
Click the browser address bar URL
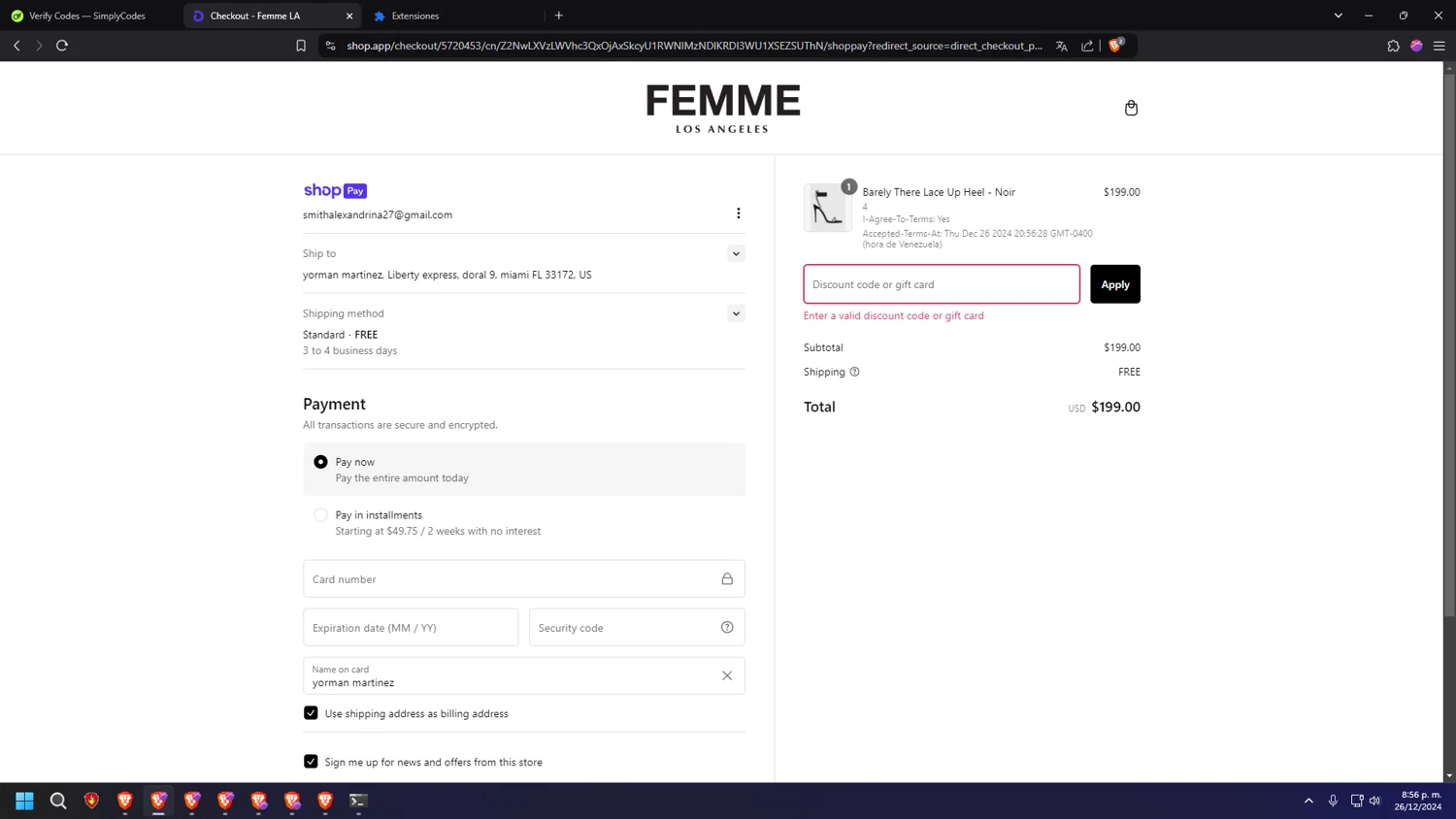tap(694, 46)
